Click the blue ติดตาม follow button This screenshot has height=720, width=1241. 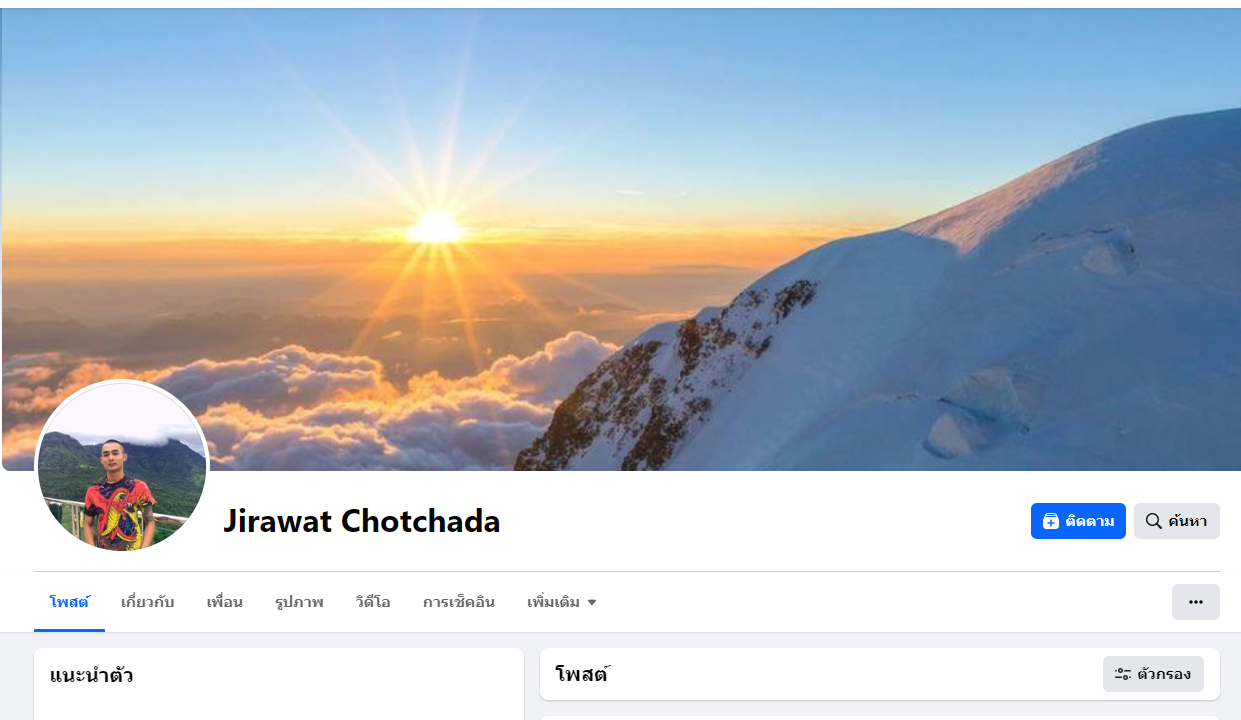point(1078,521)
